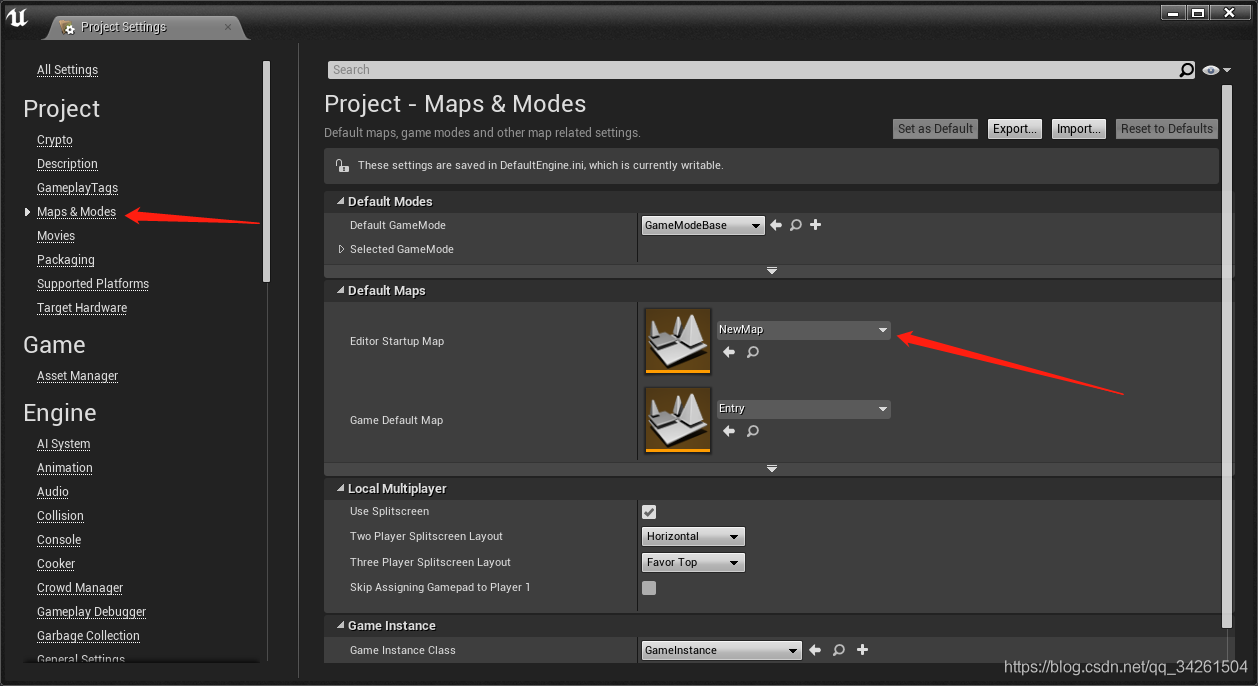Browse to Game Default Map in Content Browser
This screenshot has width=1258, height=686.
(x=753, y=431)
